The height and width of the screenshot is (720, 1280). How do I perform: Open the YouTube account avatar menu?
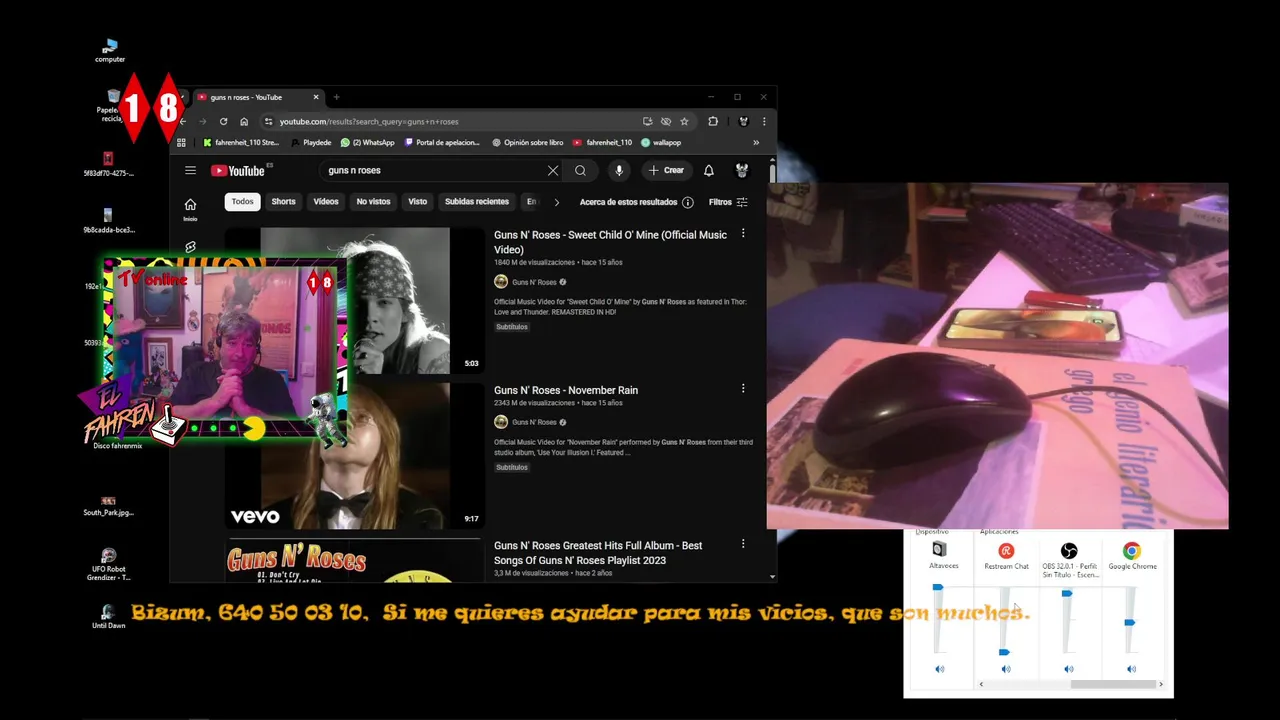click(x=742, y=170)
